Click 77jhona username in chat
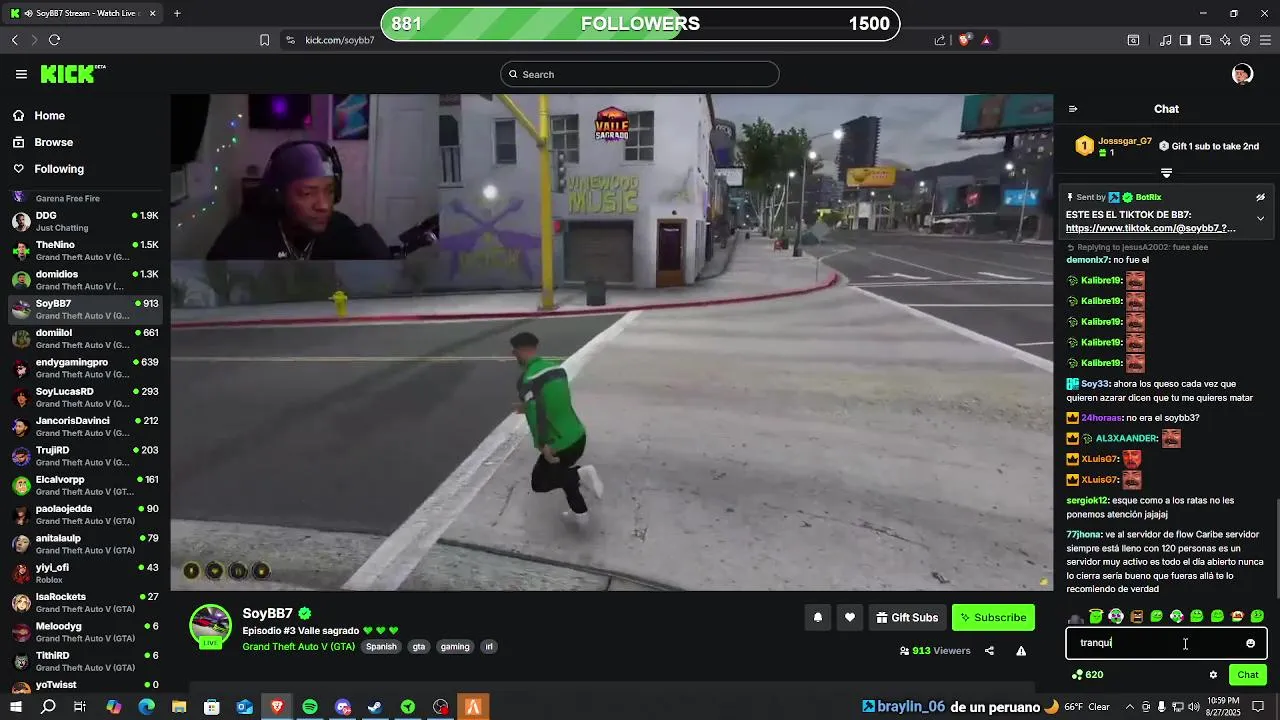The height and width of the screenshot is (720, 1280). pos(1084,534)
